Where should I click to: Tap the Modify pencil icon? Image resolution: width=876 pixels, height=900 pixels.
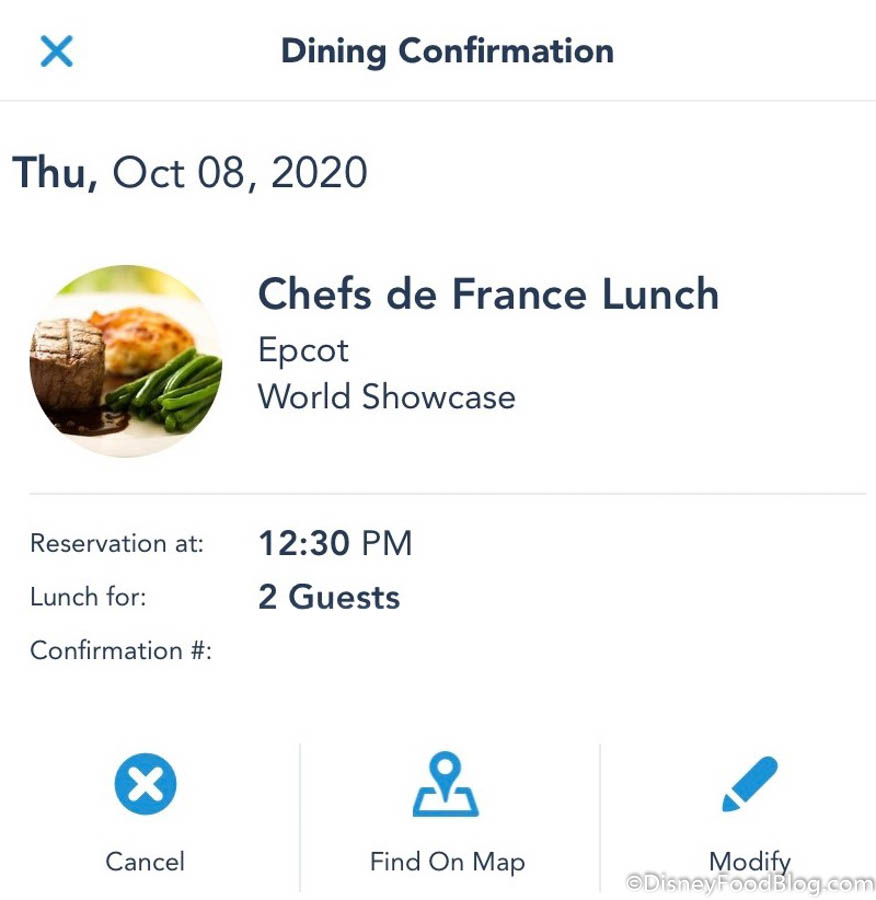pyautogui.click(x=749, y=784)
